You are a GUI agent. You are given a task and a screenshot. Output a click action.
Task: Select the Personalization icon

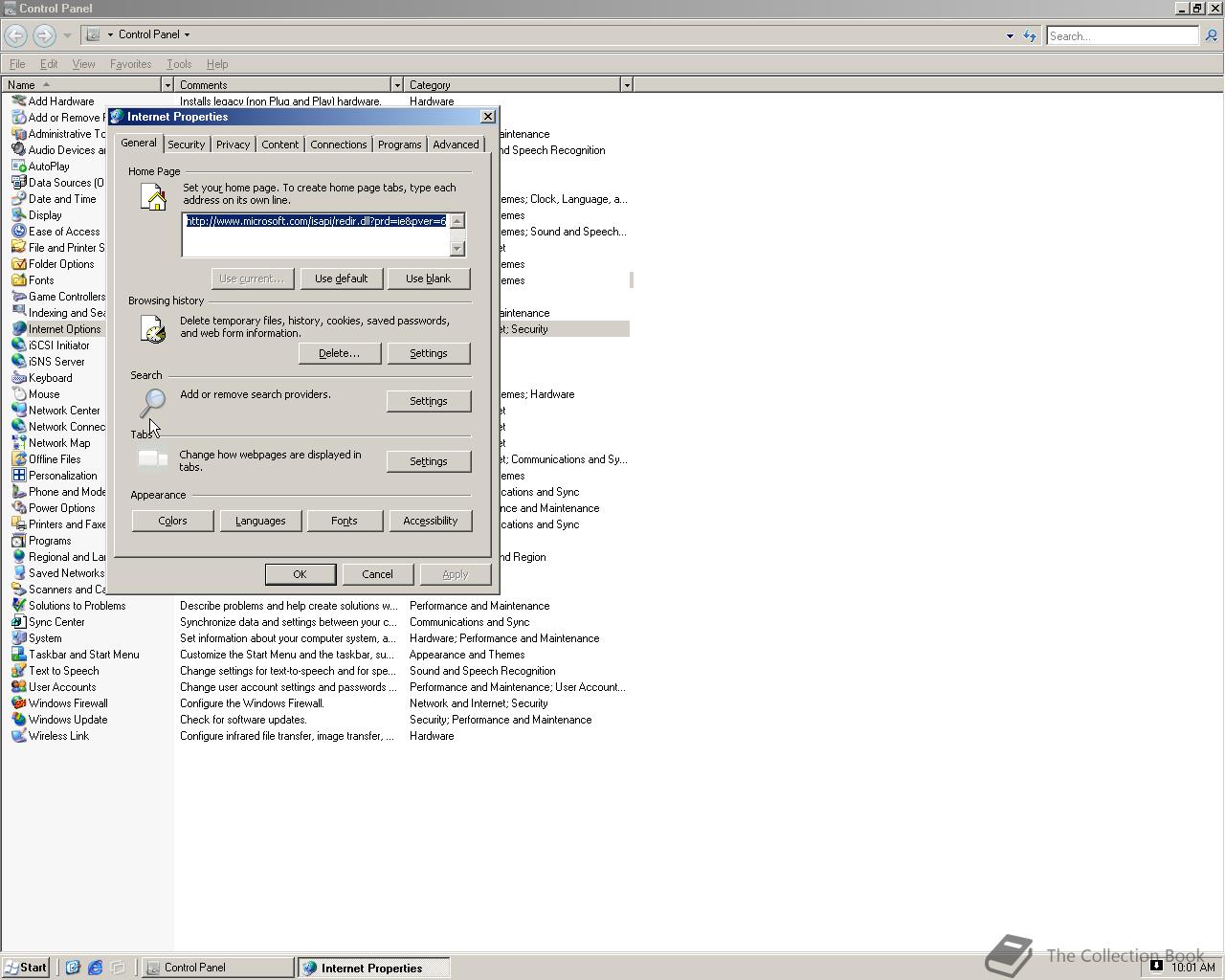(x=18, y=476)
